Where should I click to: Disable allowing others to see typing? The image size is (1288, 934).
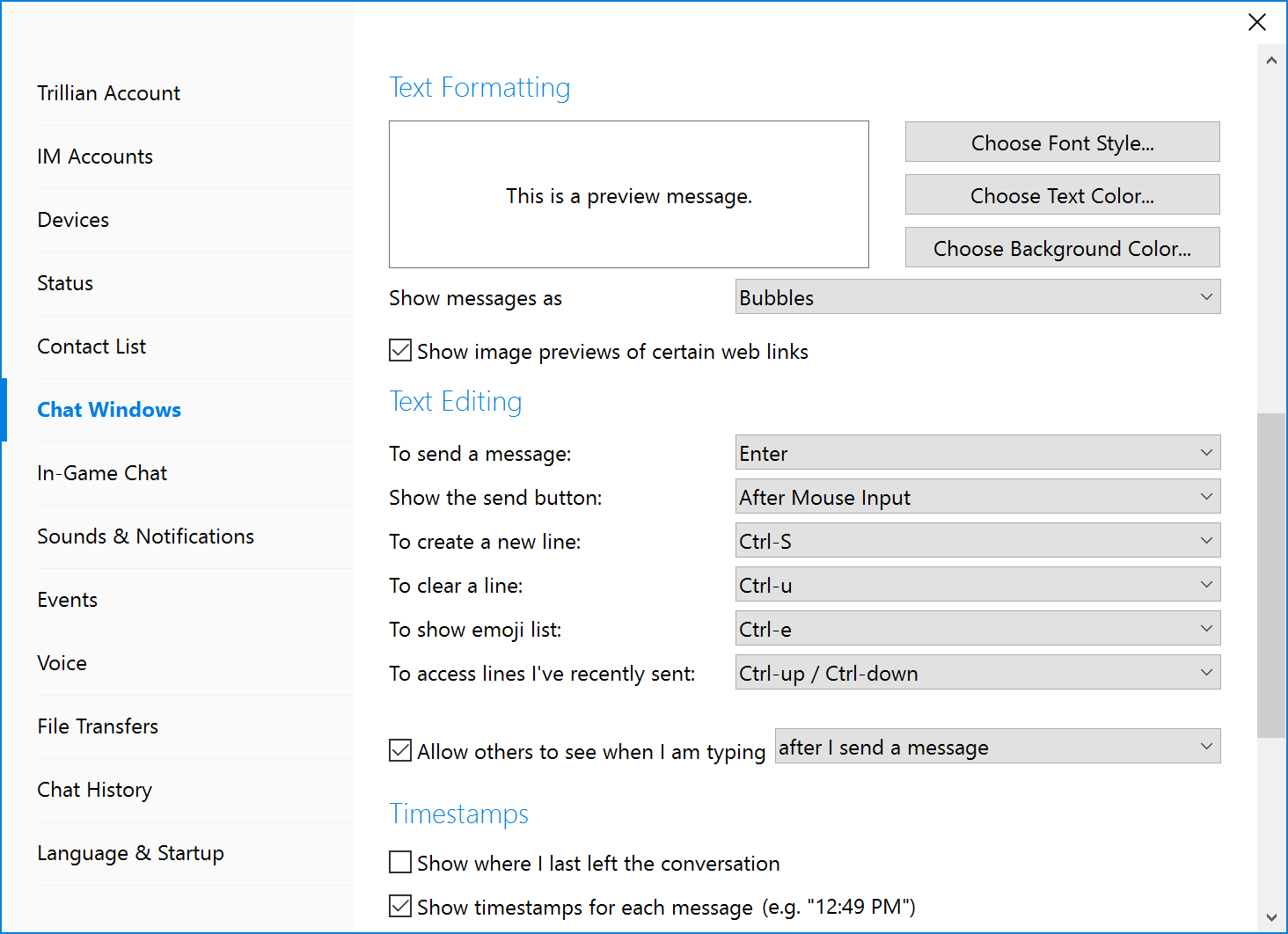tap(400, 750)
